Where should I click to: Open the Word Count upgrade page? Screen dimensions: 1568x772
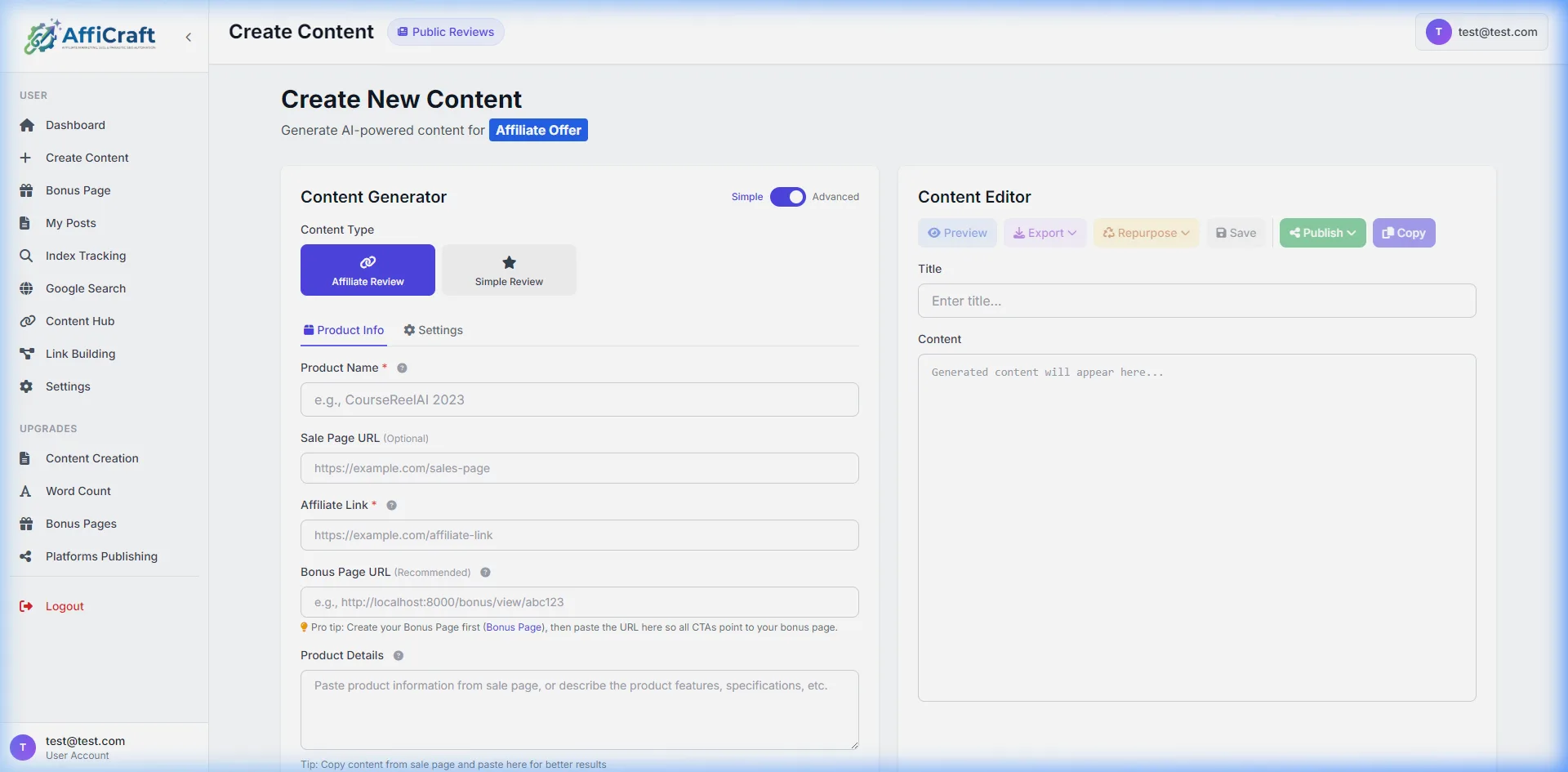click(78, 491)
